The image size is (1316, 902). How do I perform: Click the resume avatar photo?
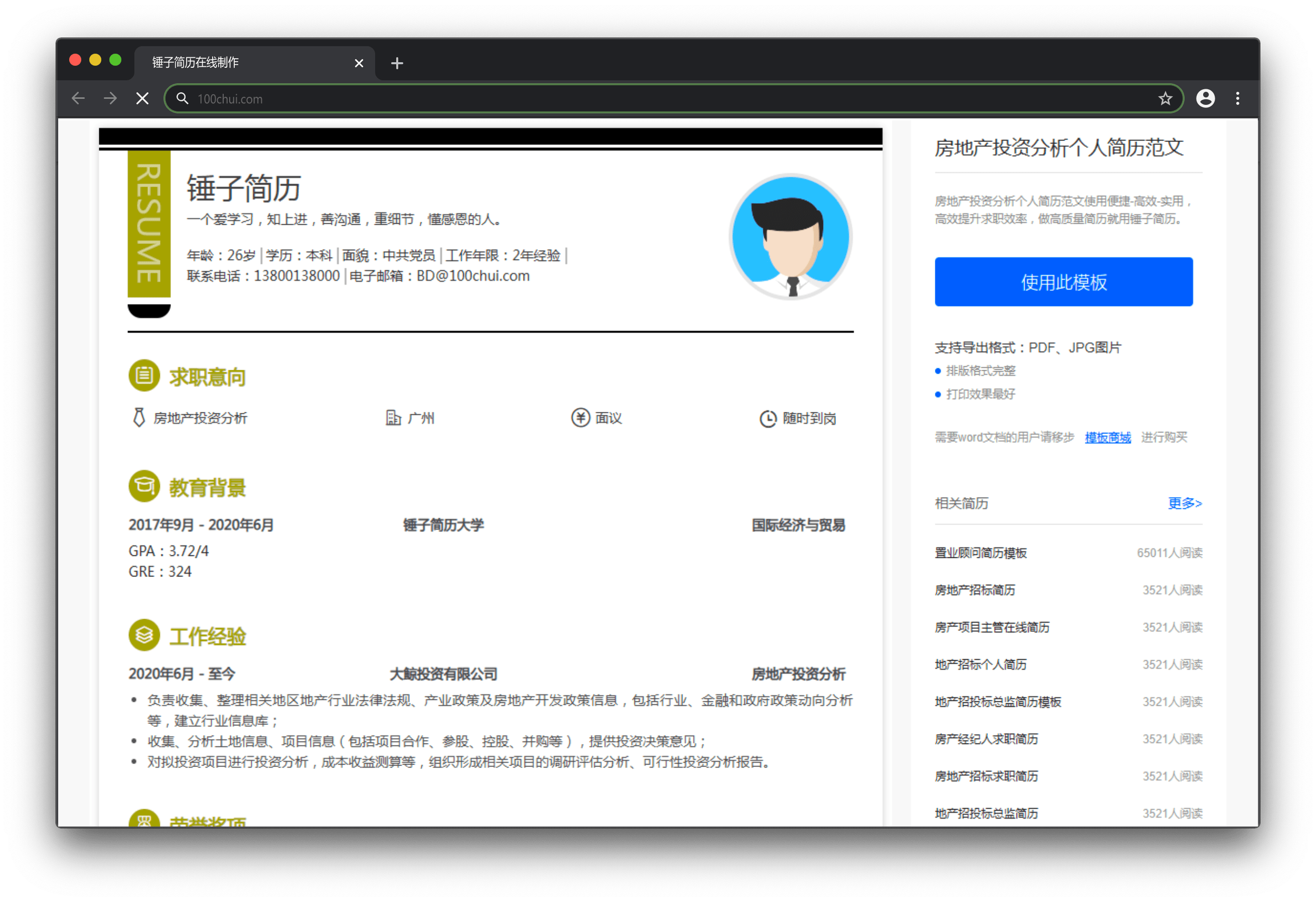click(x=791, y=236)
